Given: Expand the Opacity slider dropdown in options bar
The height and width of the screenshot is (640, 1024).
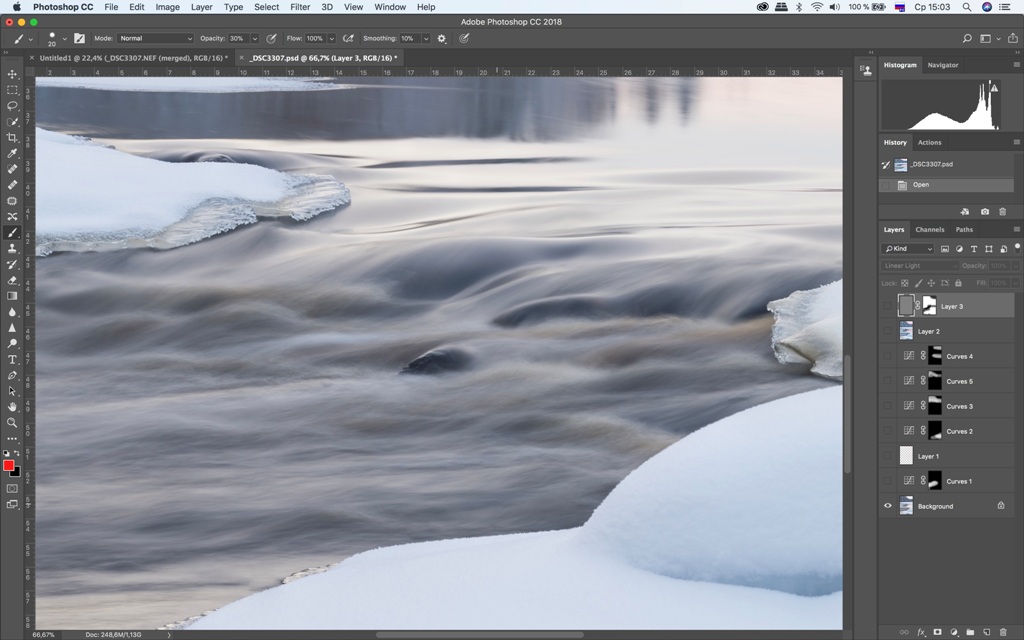Looking at the screenshot, I should click(253, 39).
